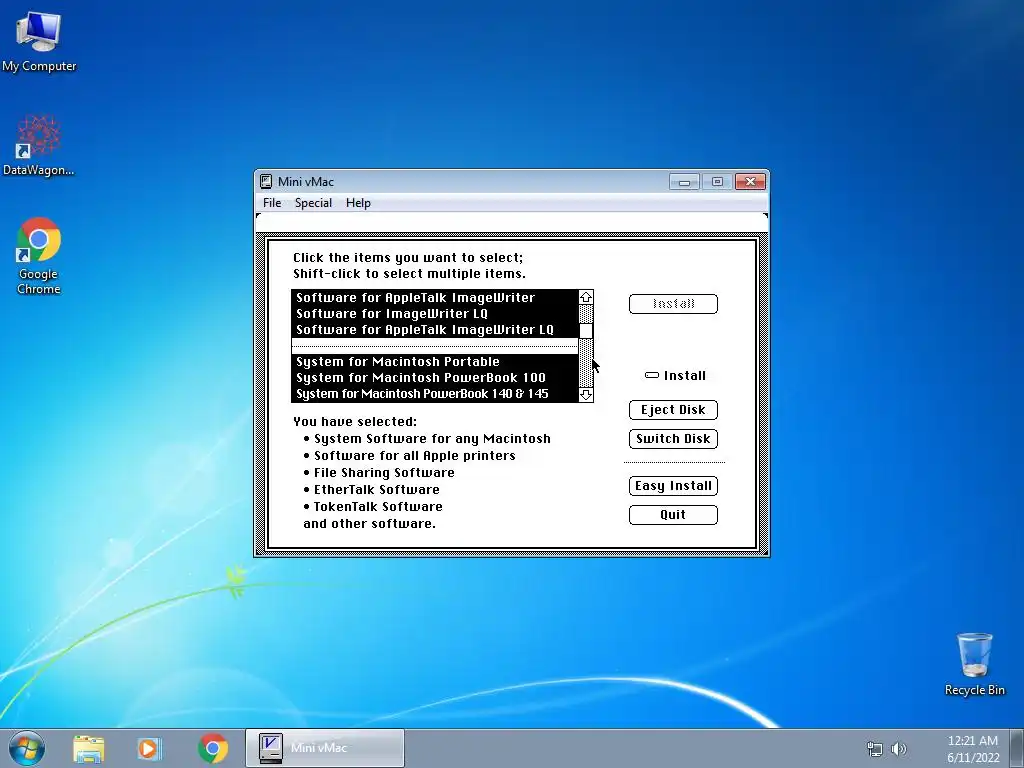
Task: Open the Help menu in Mini vMac
Action: (x=358, y=203)
